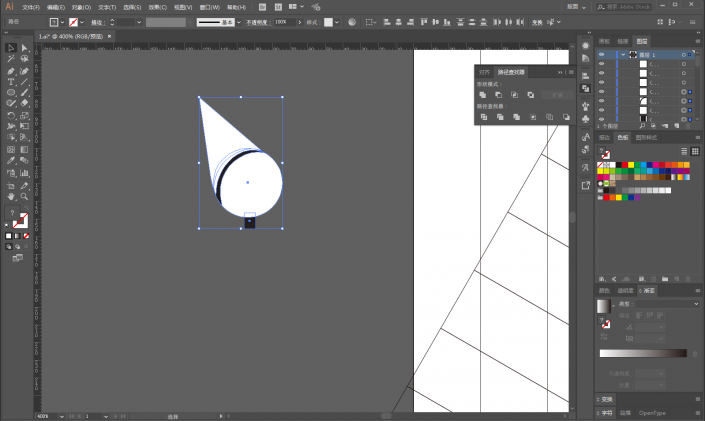This screenshot has height=421, width=705.
Task: Select the Artboard tool
Action: (11, 185)
